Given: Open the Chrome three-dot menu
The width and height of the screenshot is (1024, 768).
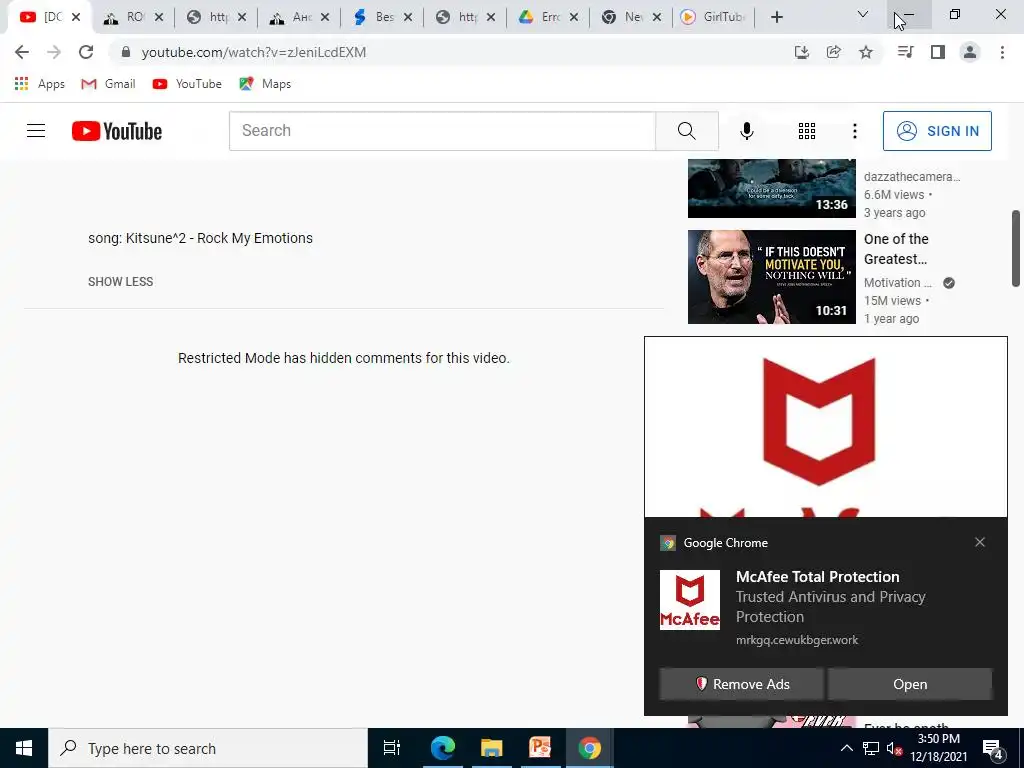Looking at the screenshot, I should point(1002,52).
